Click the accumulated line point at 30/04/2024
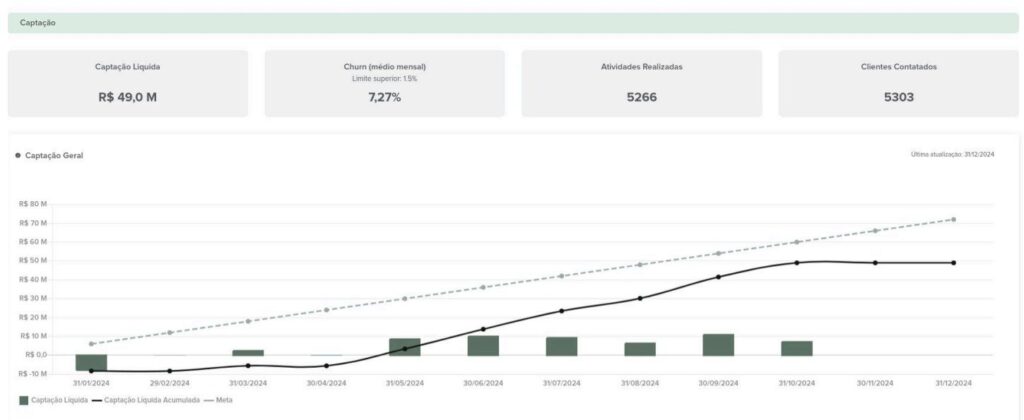The height and width of the screenshot is (420, 1024). coord(327,366)
